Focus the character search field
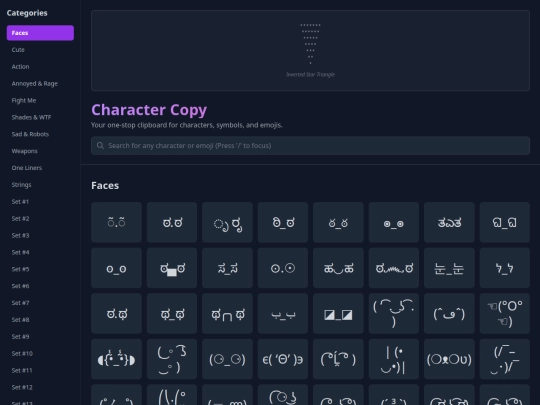This screenshot has height=405, width=540. click(310, 145)
